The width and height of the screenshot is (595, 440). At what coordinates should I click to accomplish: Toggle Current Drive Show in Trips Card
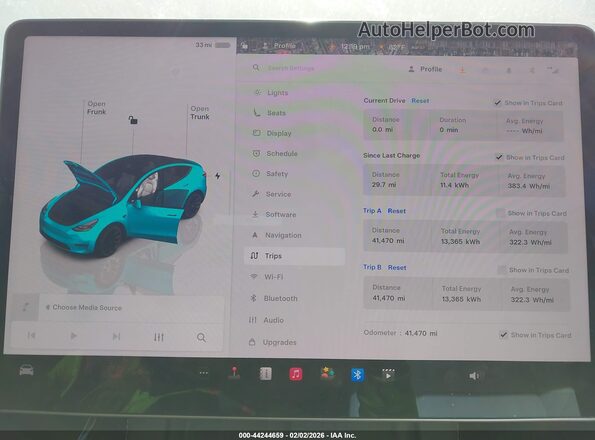(497, 103)
